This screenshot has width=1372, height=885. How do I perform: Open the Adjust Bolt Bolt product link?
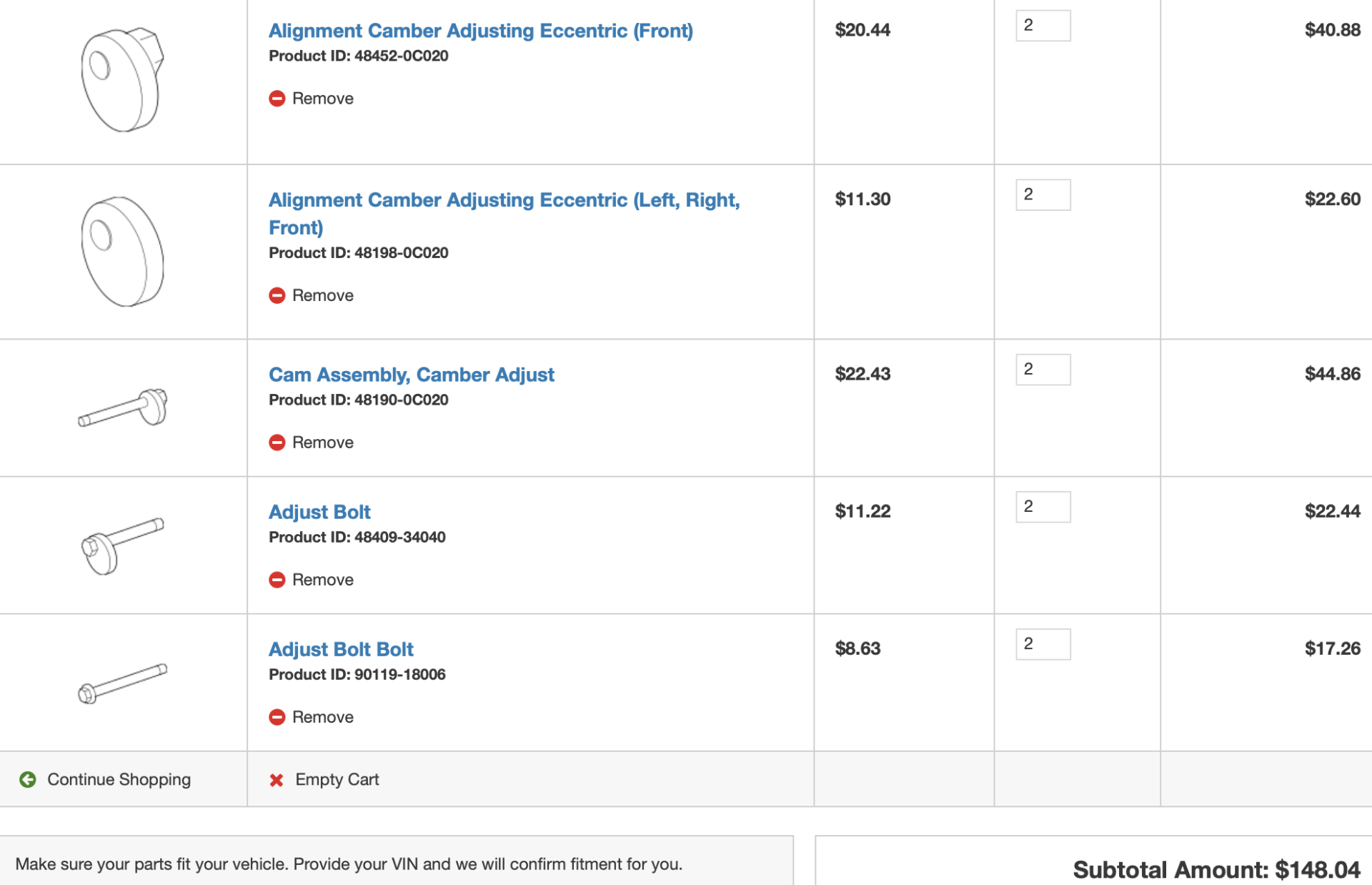[341, 649]
